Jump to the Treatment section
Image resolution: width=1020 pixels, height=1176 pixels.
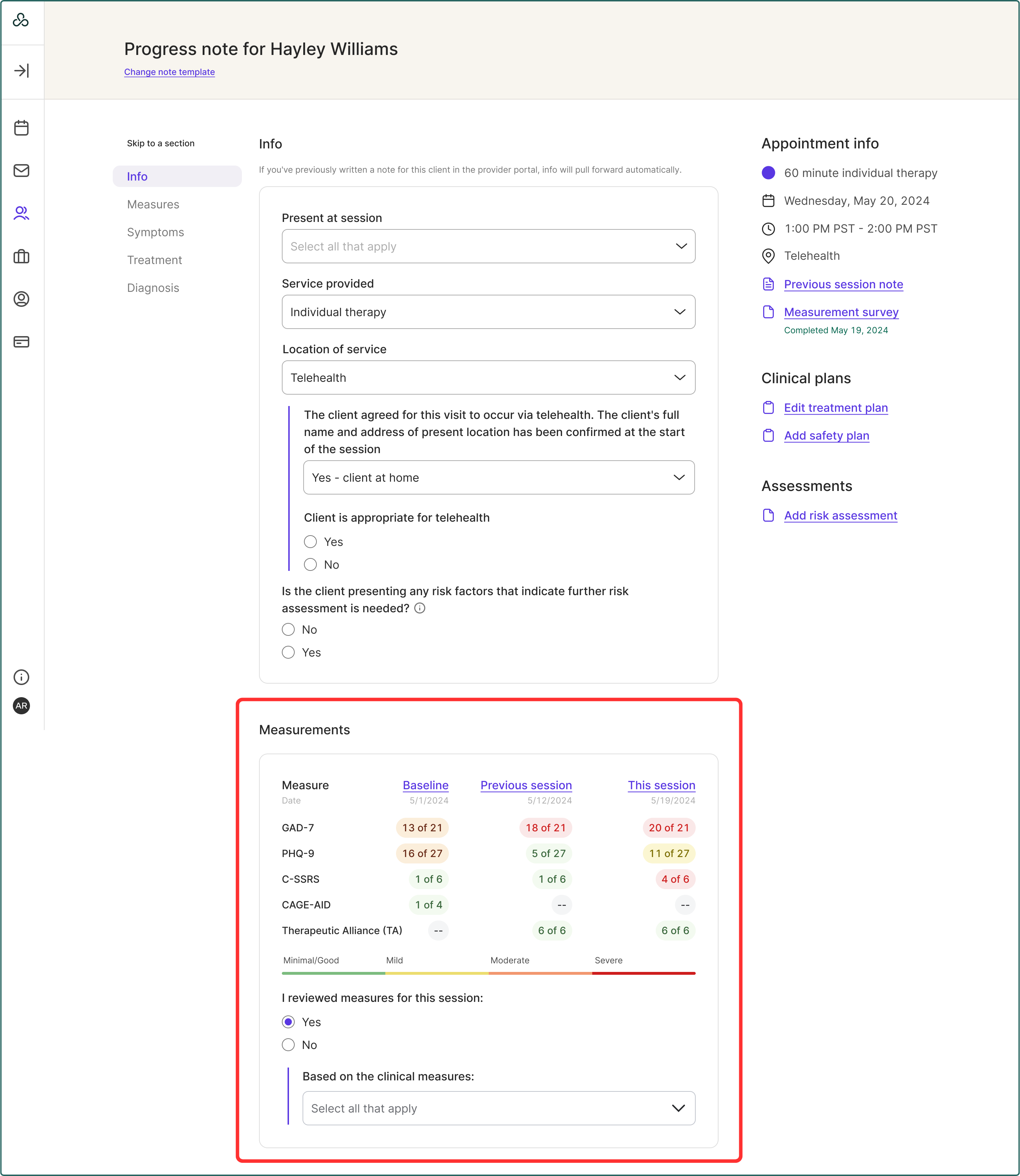(x=154, y=260)
